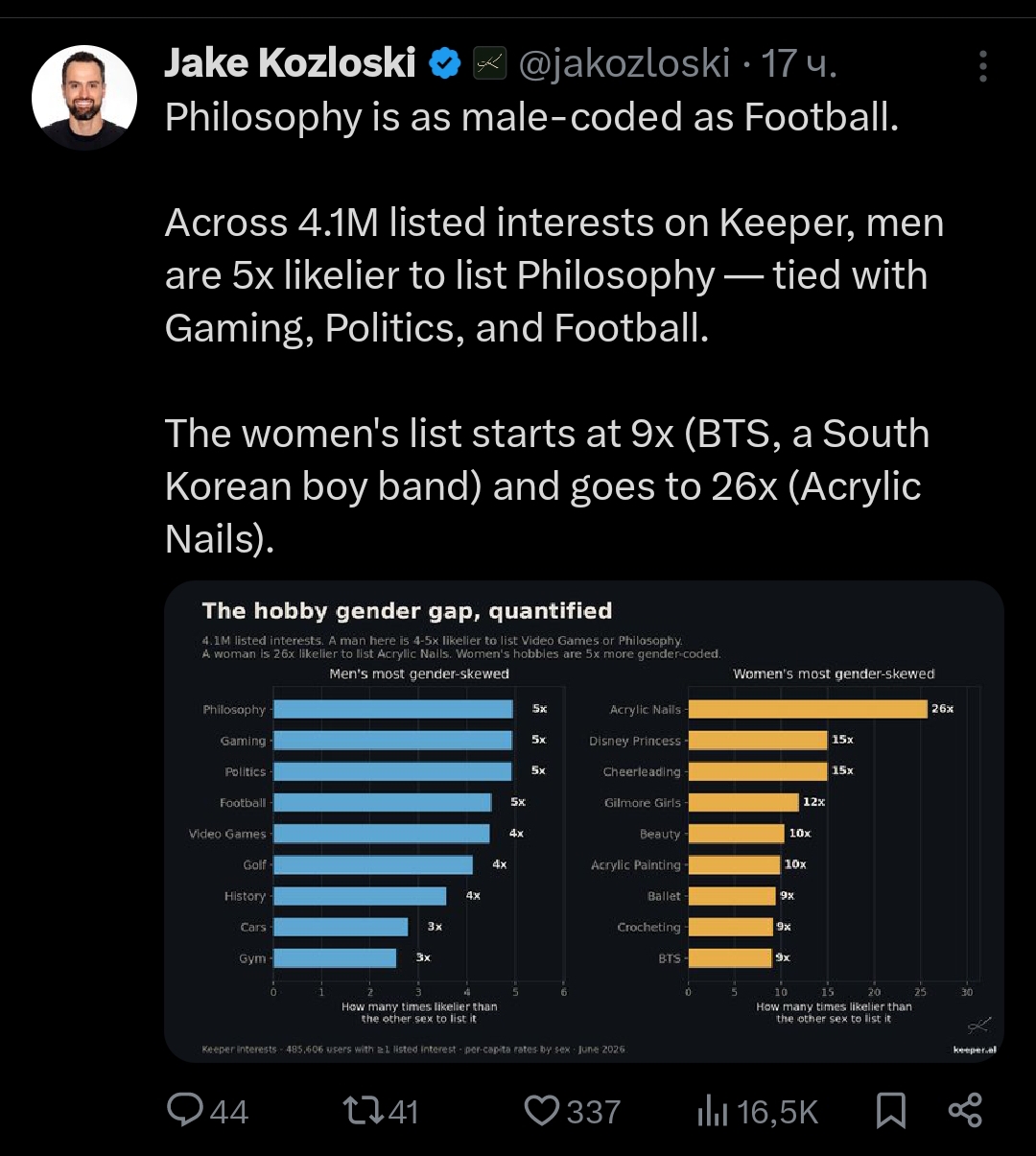Click the Acrylic Nails 26x orange bar

tap(808, 709)
